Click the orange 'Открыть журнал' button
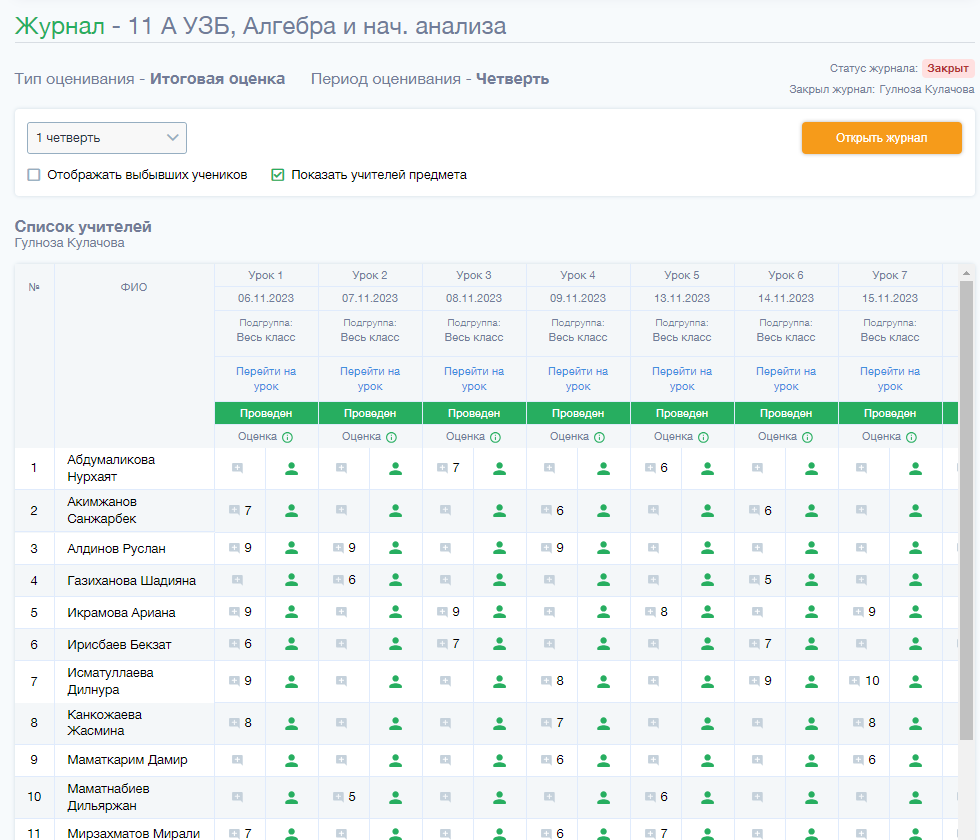Image resolution: width=980 pixels, height=840 pixels. (881, 138)
